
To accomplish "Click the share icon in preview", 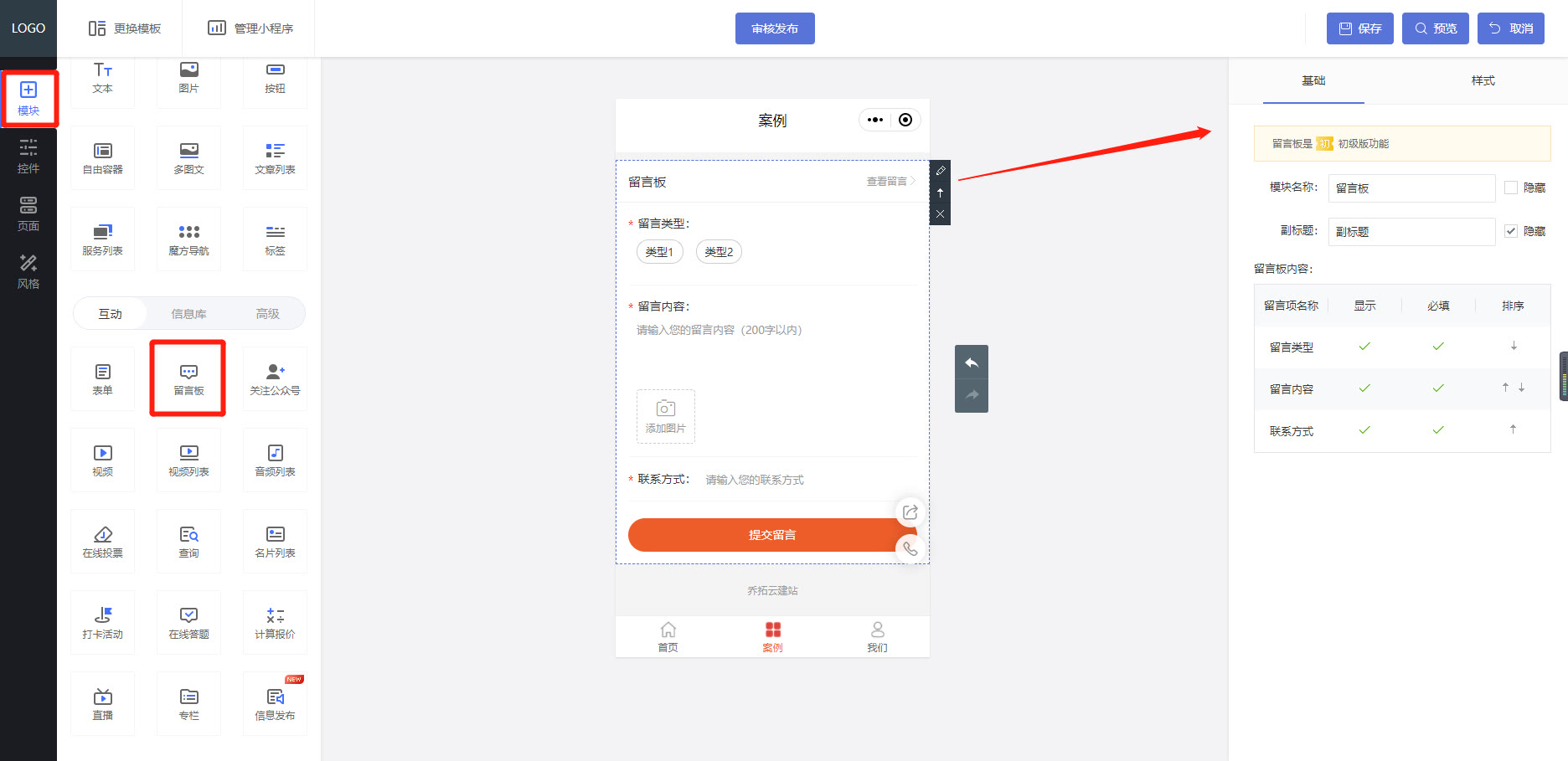I will (910, 512).
